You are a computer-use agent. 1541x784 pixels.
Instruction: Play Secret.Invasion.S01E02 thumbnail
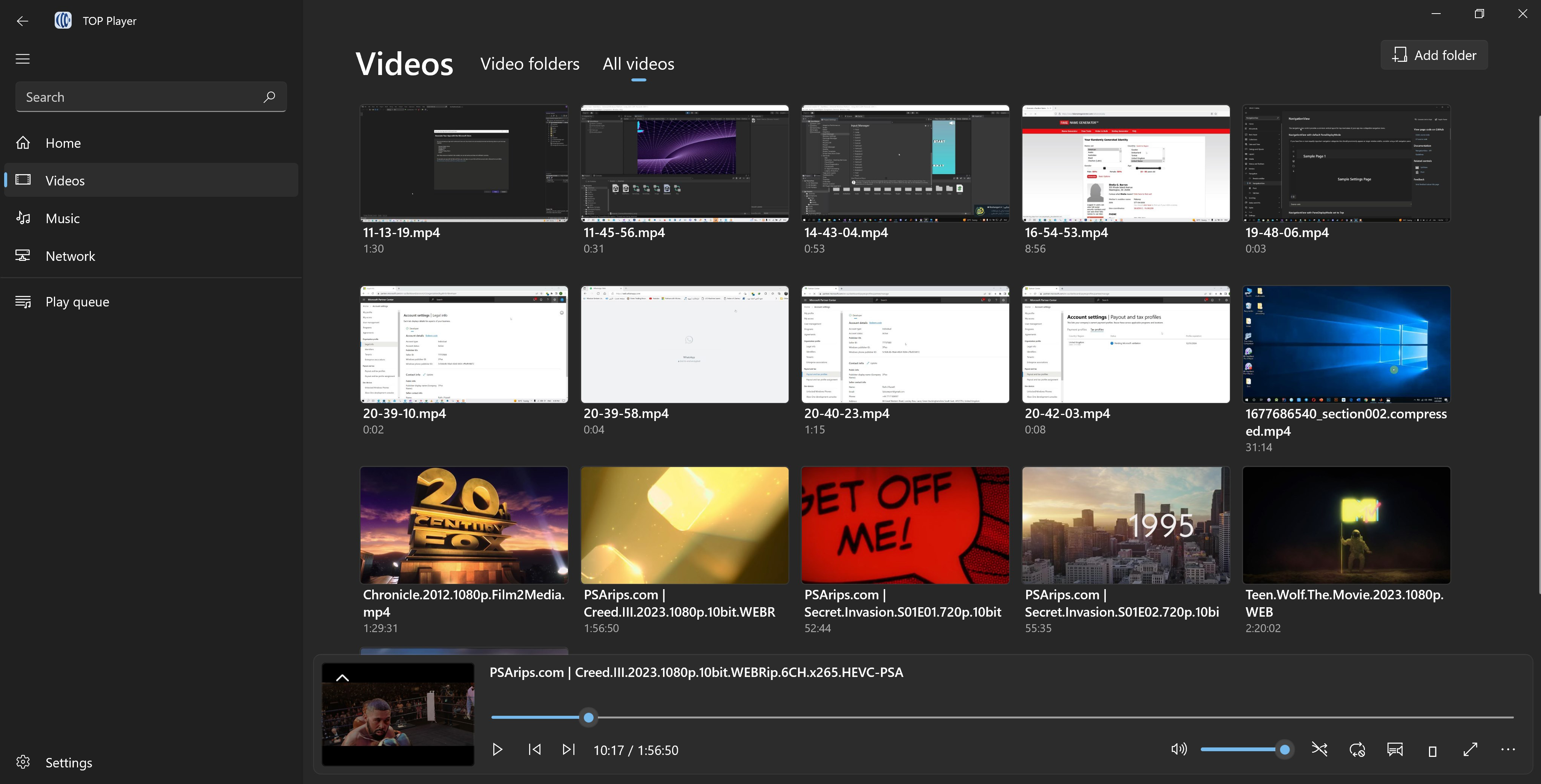[x=1126, y=525]
